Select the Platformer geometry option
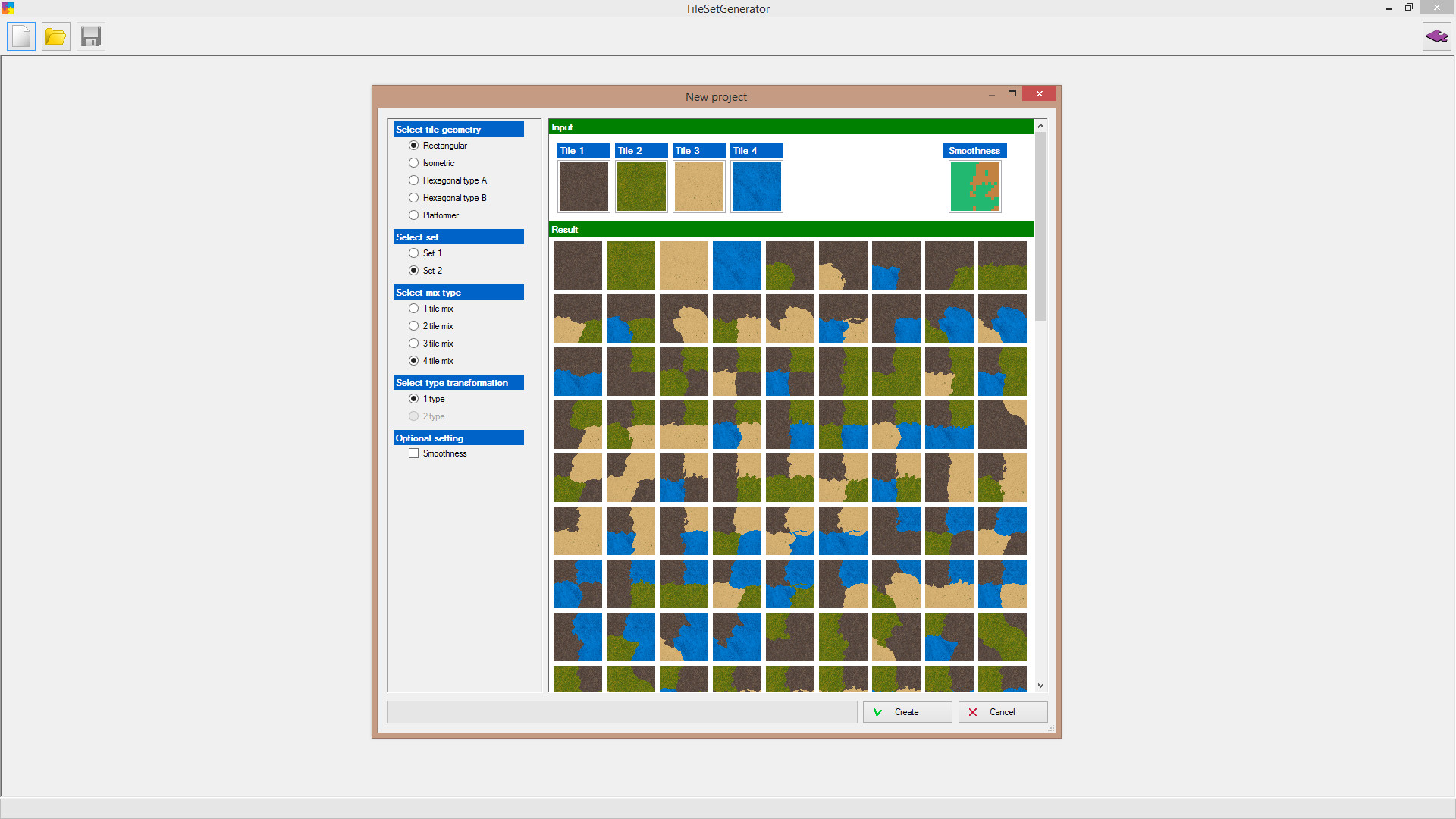 [414, 215]
